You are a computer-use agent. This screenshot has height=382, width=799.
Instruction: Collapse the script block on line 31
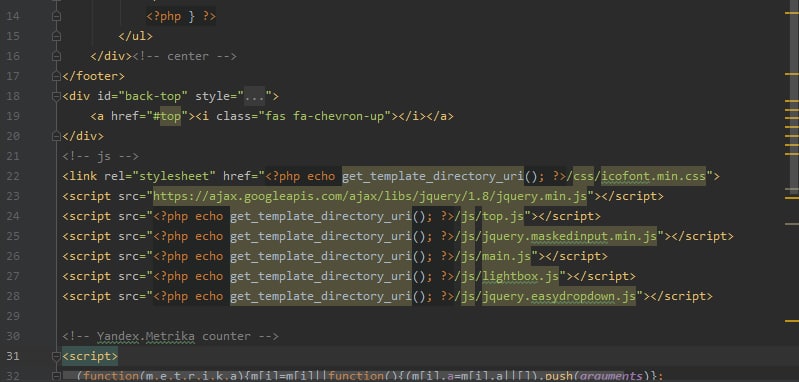(x=56, y=357)
